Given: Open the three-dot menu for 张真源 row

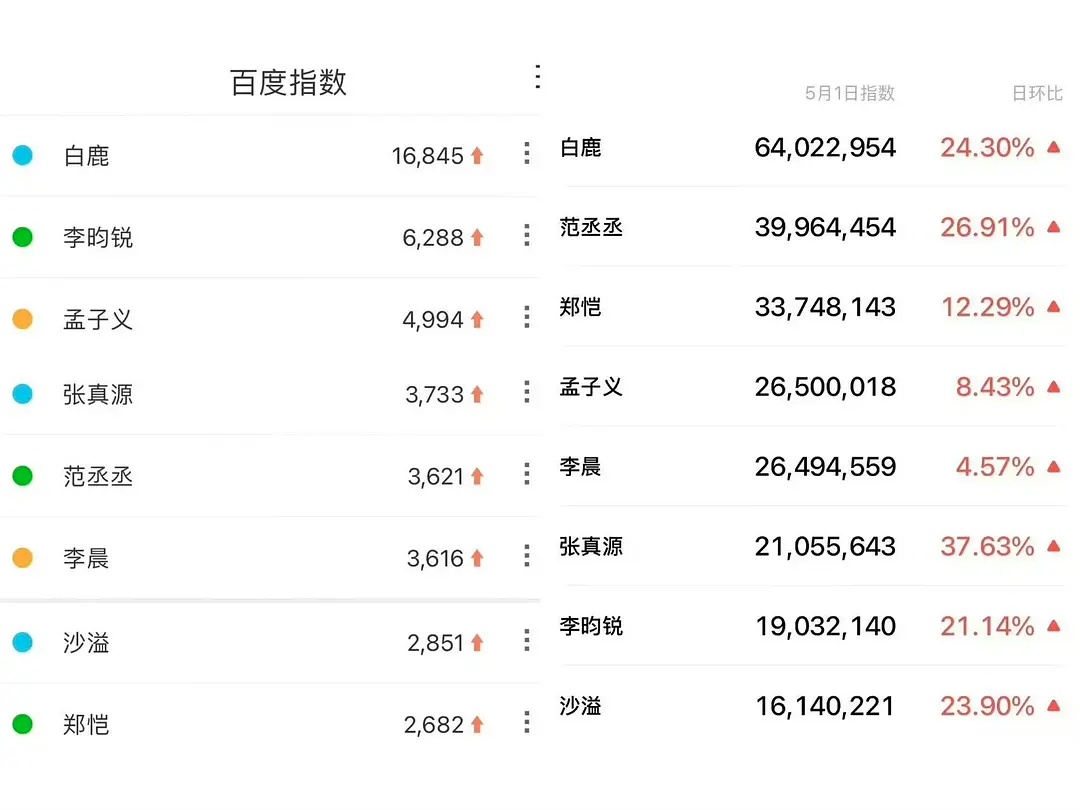Looking at the screenshot, I should pyautogui.click(x=527, y=393).
